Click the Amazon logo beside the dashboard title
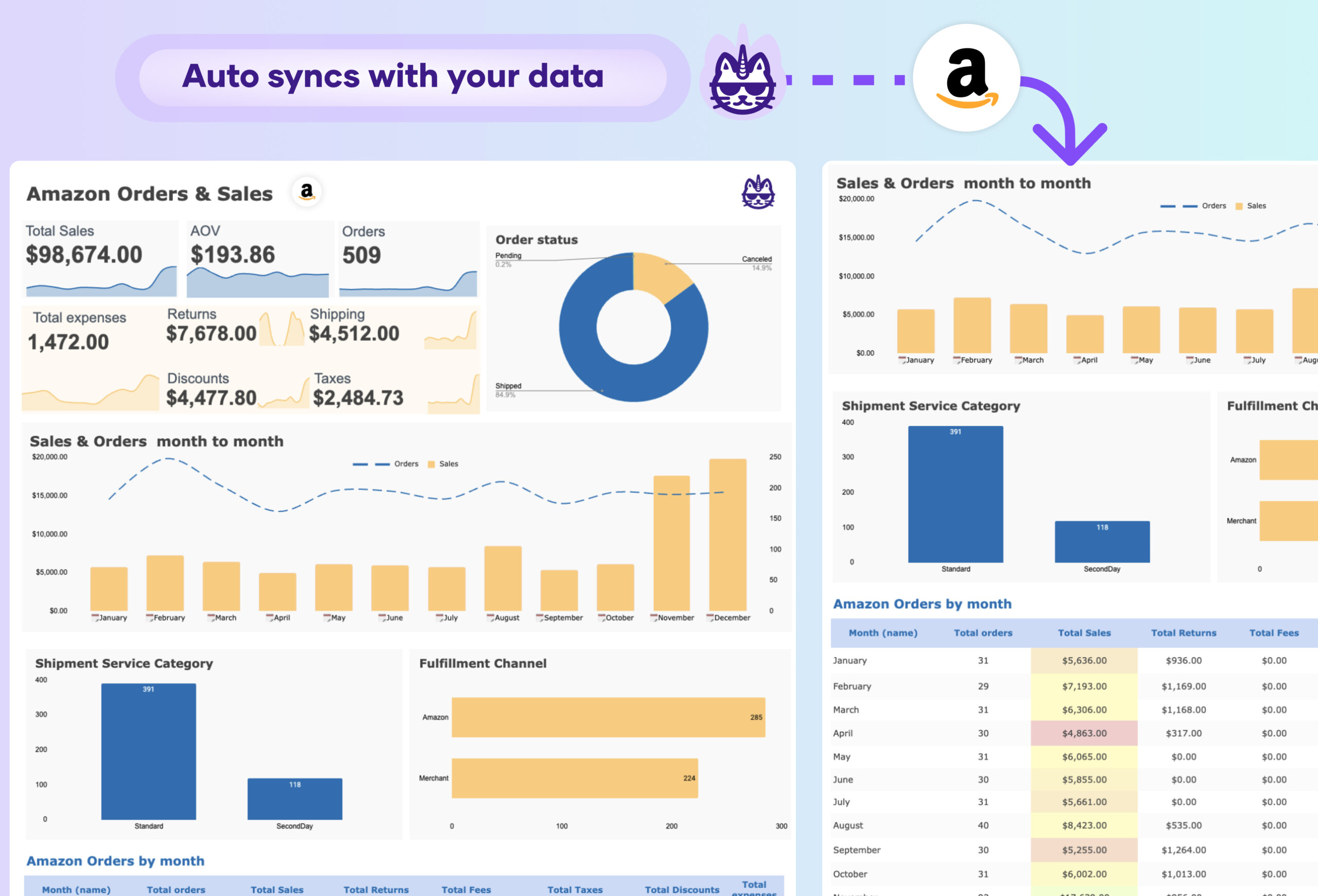 coord(307,193)
